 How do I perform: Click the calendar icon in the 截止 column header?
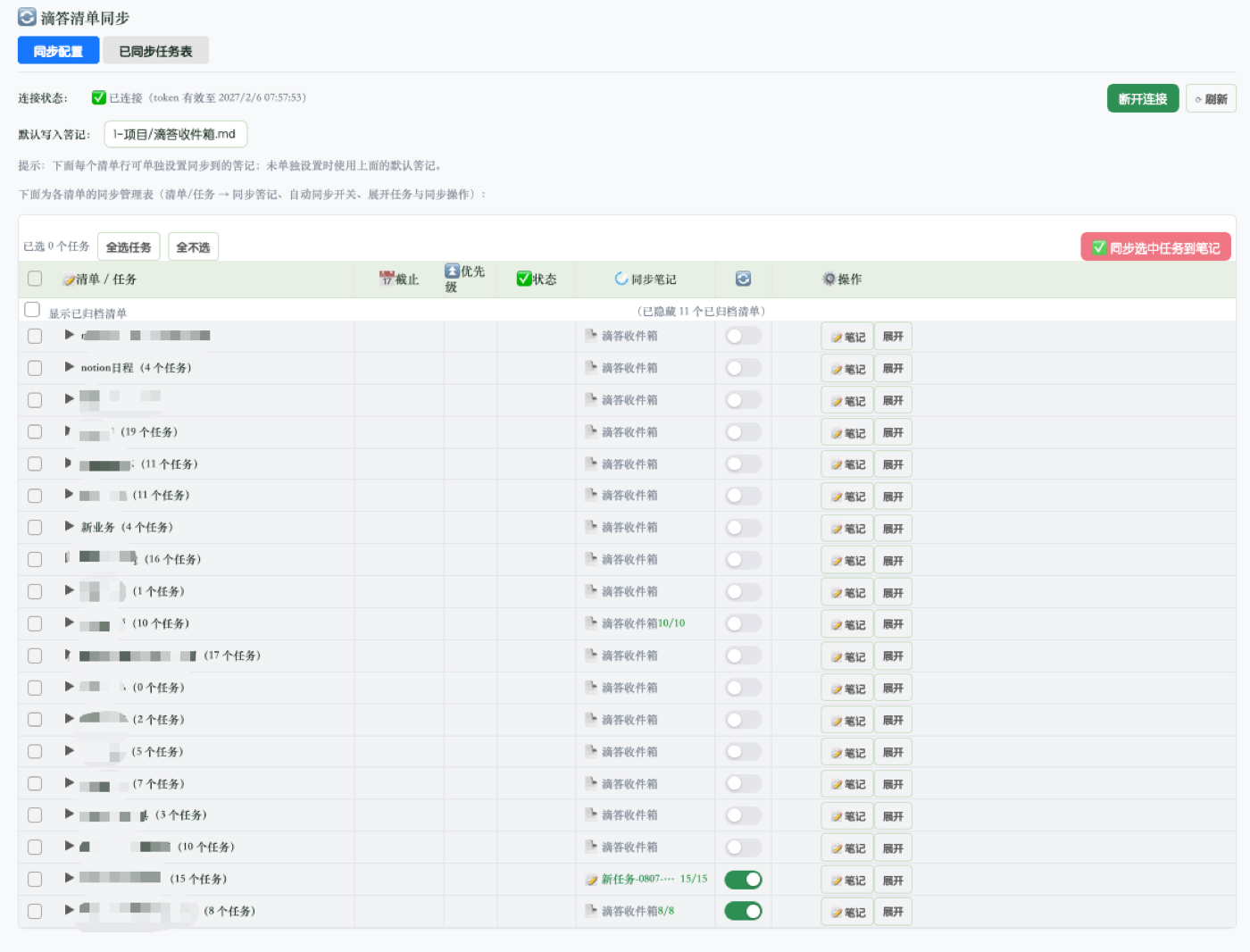coord(387,279)
